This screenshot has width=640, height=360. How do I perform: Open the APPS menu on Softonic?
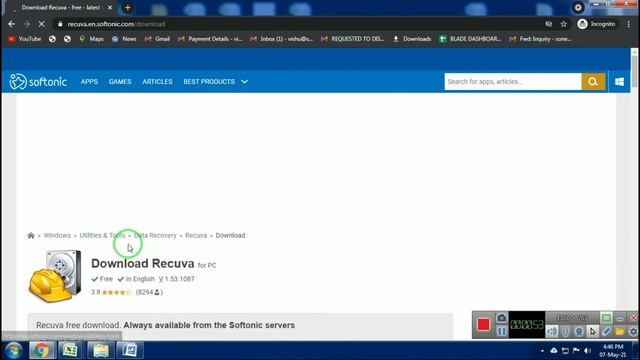[x=89, y=82]
